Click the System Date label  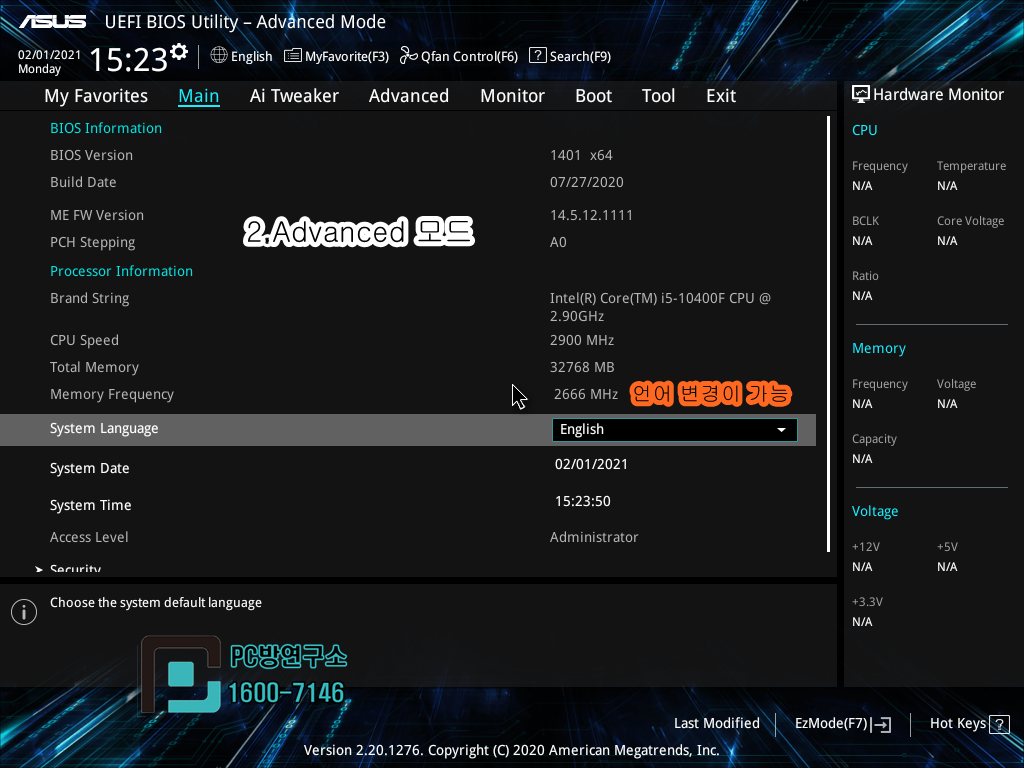tap(89, 468)
